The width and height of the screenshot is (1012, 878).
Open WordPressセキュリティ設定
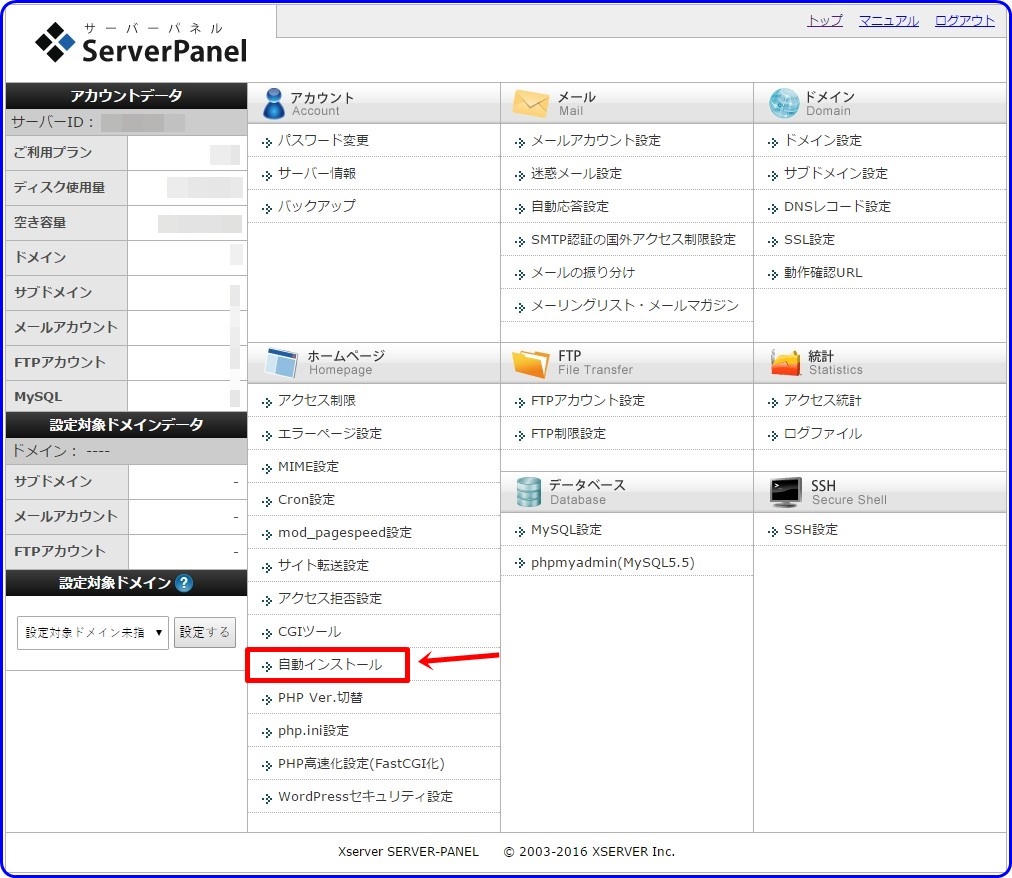pyautogui.click(x=365, y=796)
